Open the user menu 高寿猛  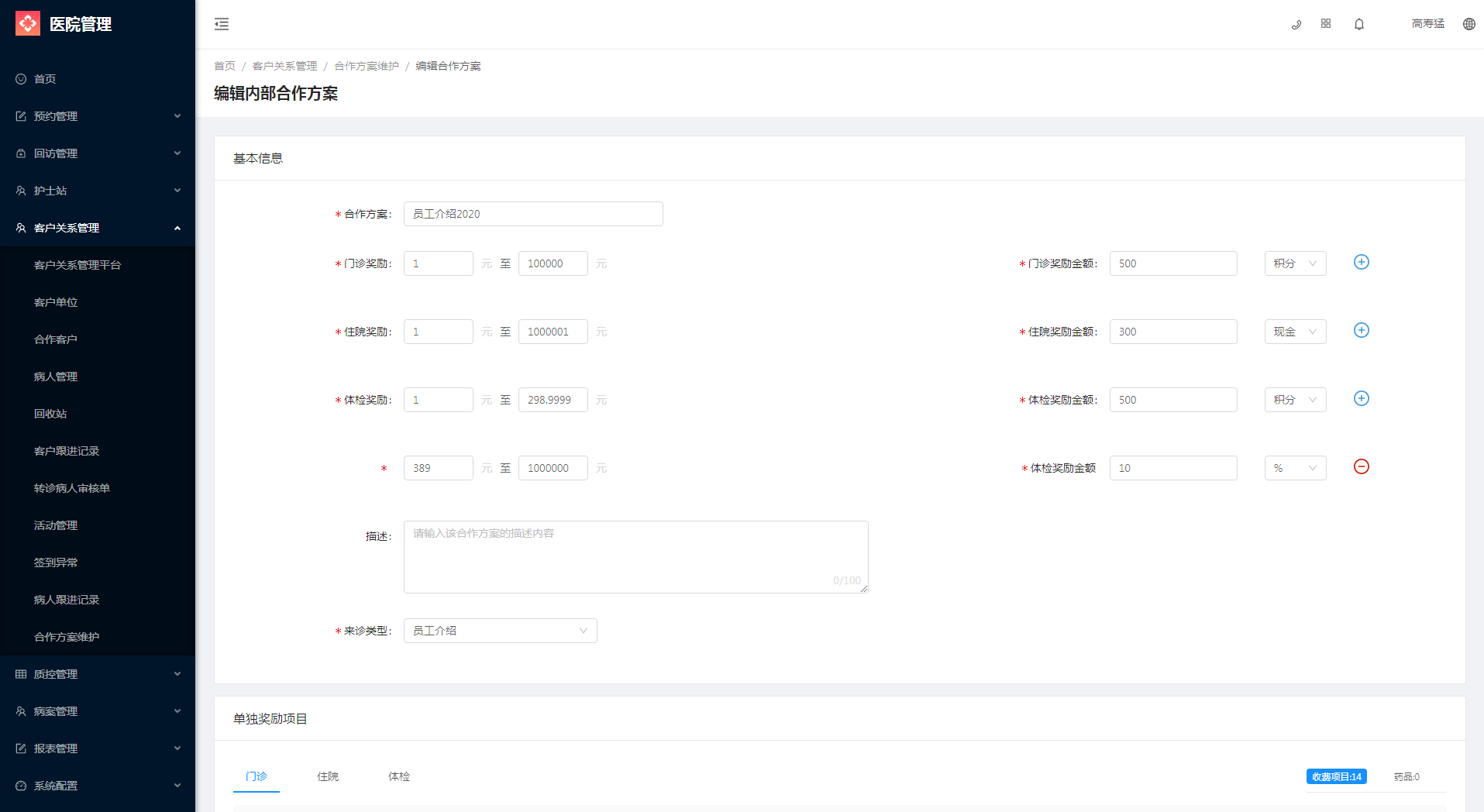click(x=1427, y=24)
